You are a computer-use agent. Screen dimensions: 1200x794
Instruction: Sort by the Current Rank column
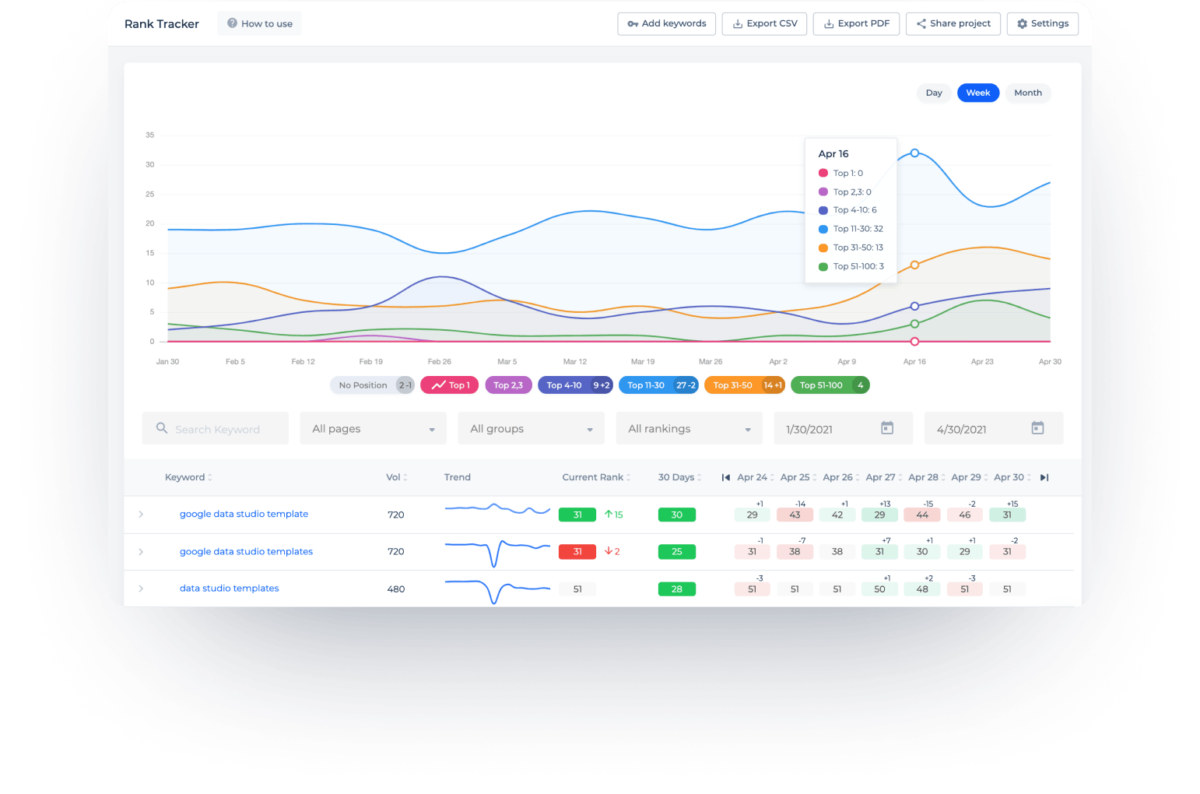pyautogui.click(x=629, y=478)
